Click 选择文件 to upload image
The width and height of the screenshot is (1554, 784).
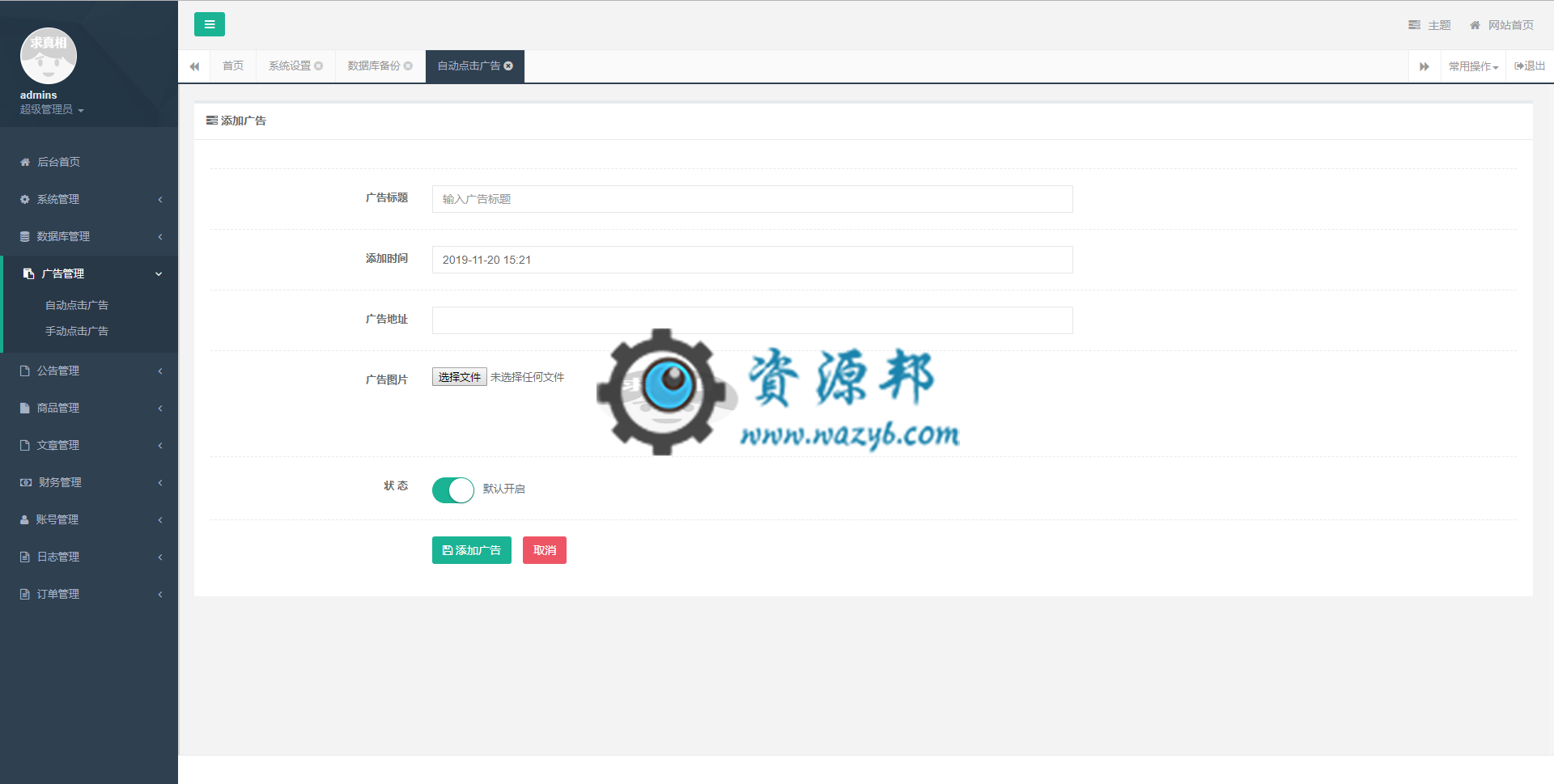coord(459,377)
